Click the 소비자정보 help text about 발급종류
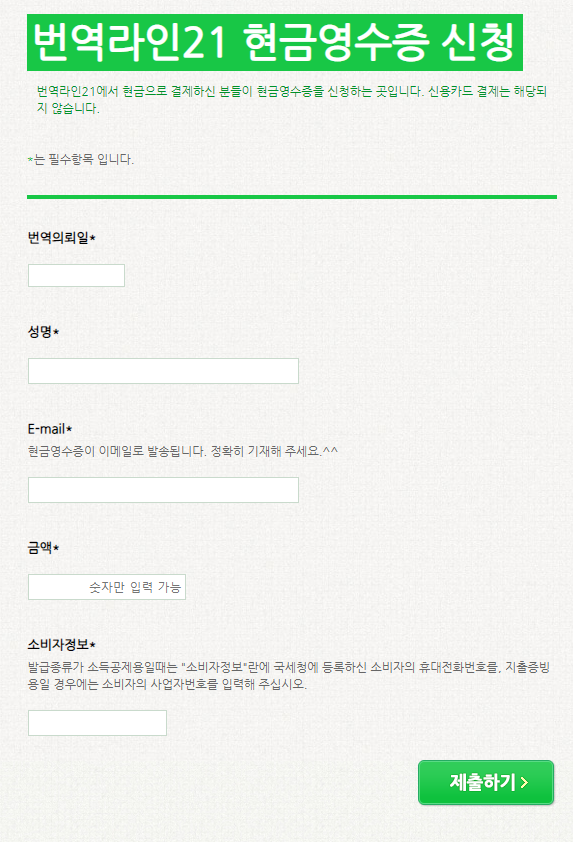 [289, 676]
